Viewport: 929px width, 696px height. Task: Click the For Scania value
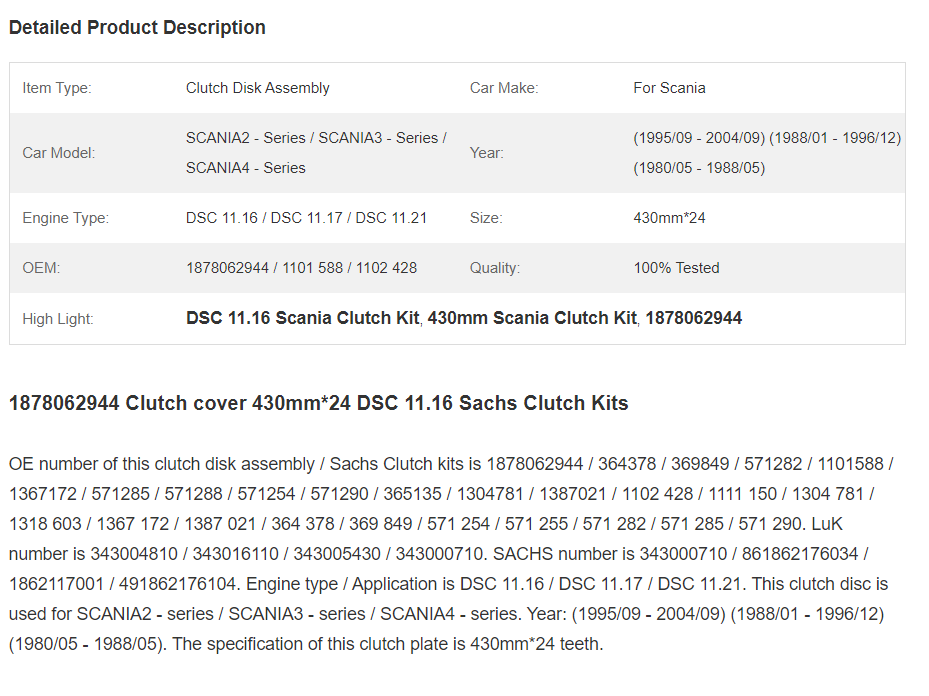point(669,88)
